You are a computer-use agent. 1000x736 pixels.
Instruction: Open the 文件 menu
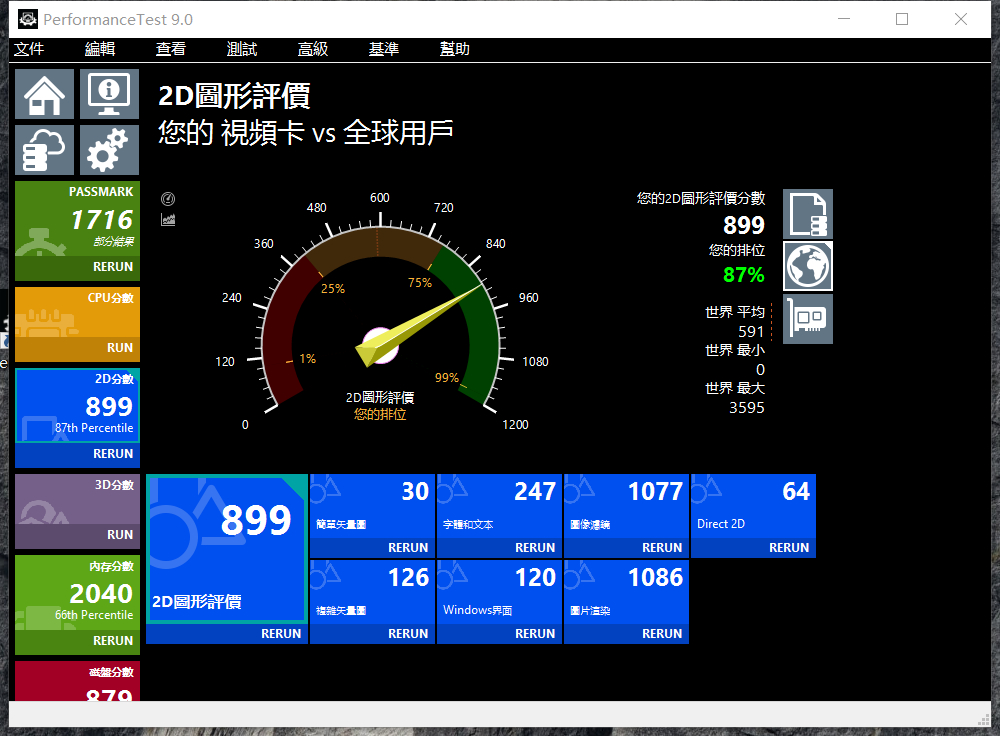(29, 49)
